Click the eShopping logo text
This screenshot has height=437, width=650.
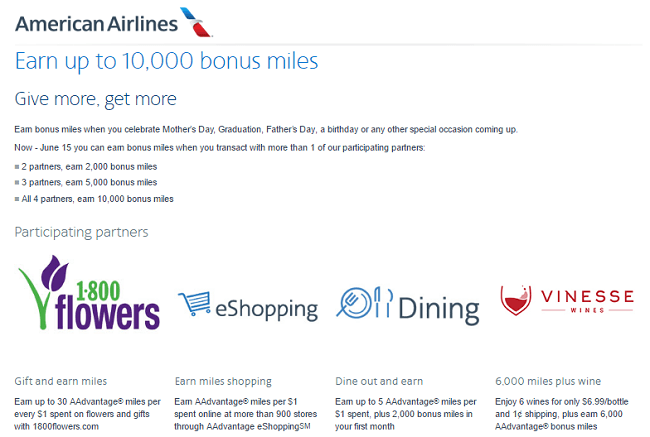[267, 309]
